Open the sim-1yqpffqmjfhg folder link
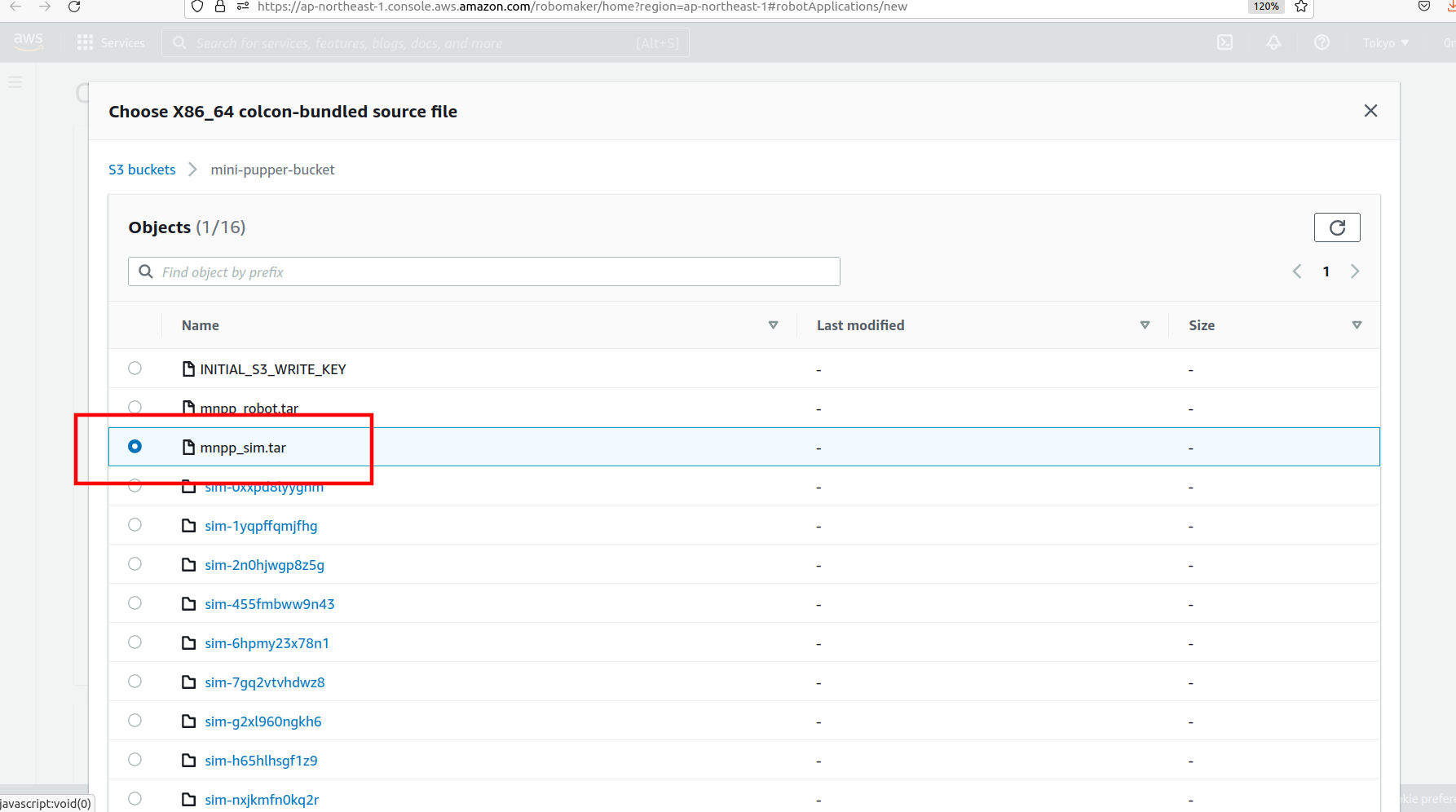This screenshot has width=1456, height=812. (x=261, y=526)
